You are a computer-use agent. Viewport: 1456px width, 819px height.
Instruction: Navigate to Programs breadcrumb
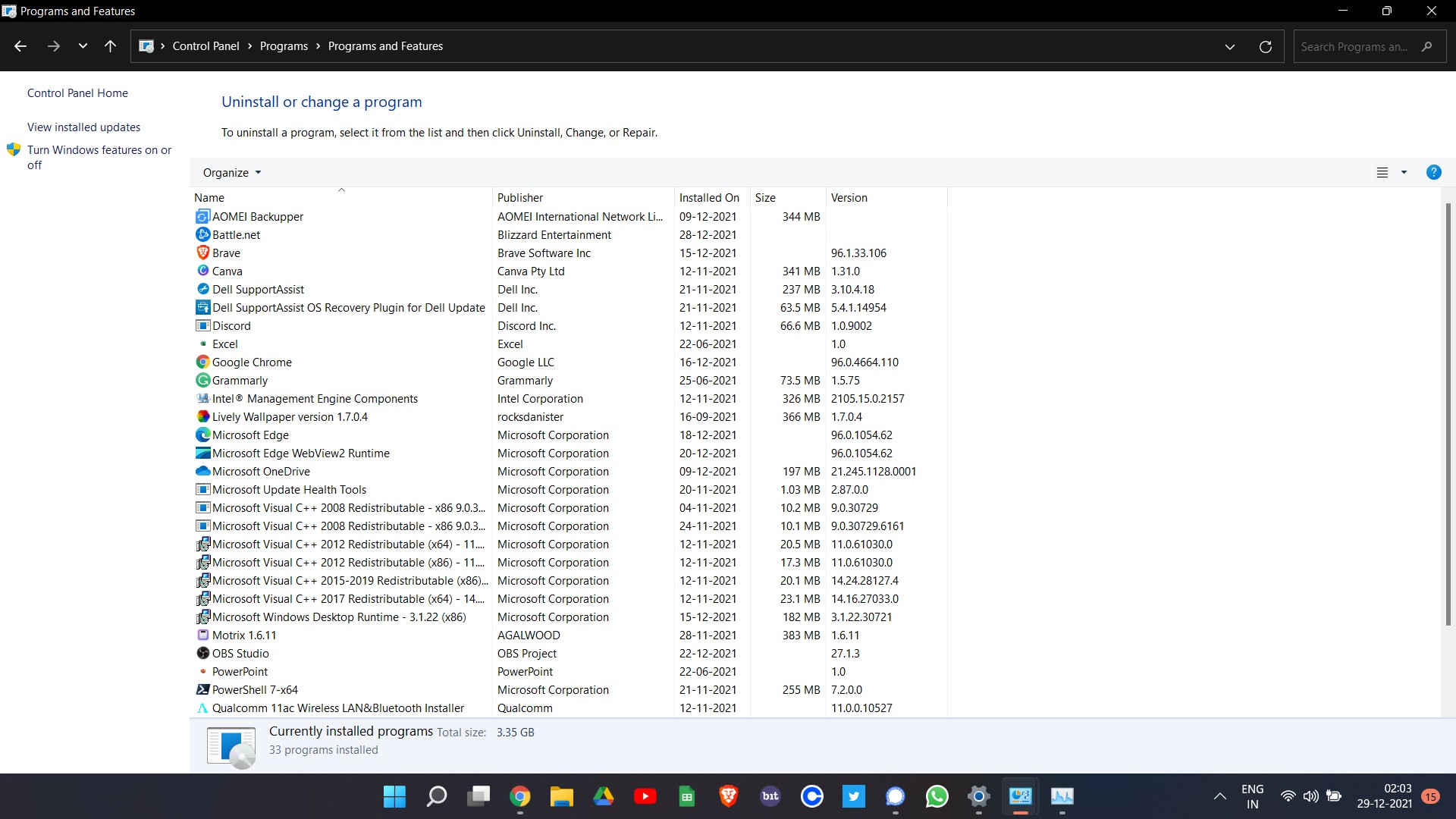pyautogui.click(x=284, y=46)
